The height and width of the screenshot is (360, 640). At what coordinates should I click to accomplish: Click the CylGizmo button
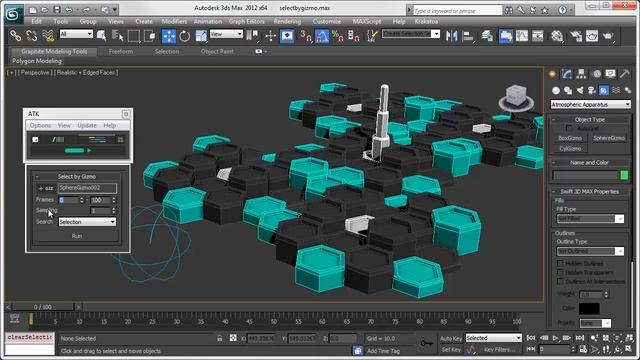[x=570, y=149]
